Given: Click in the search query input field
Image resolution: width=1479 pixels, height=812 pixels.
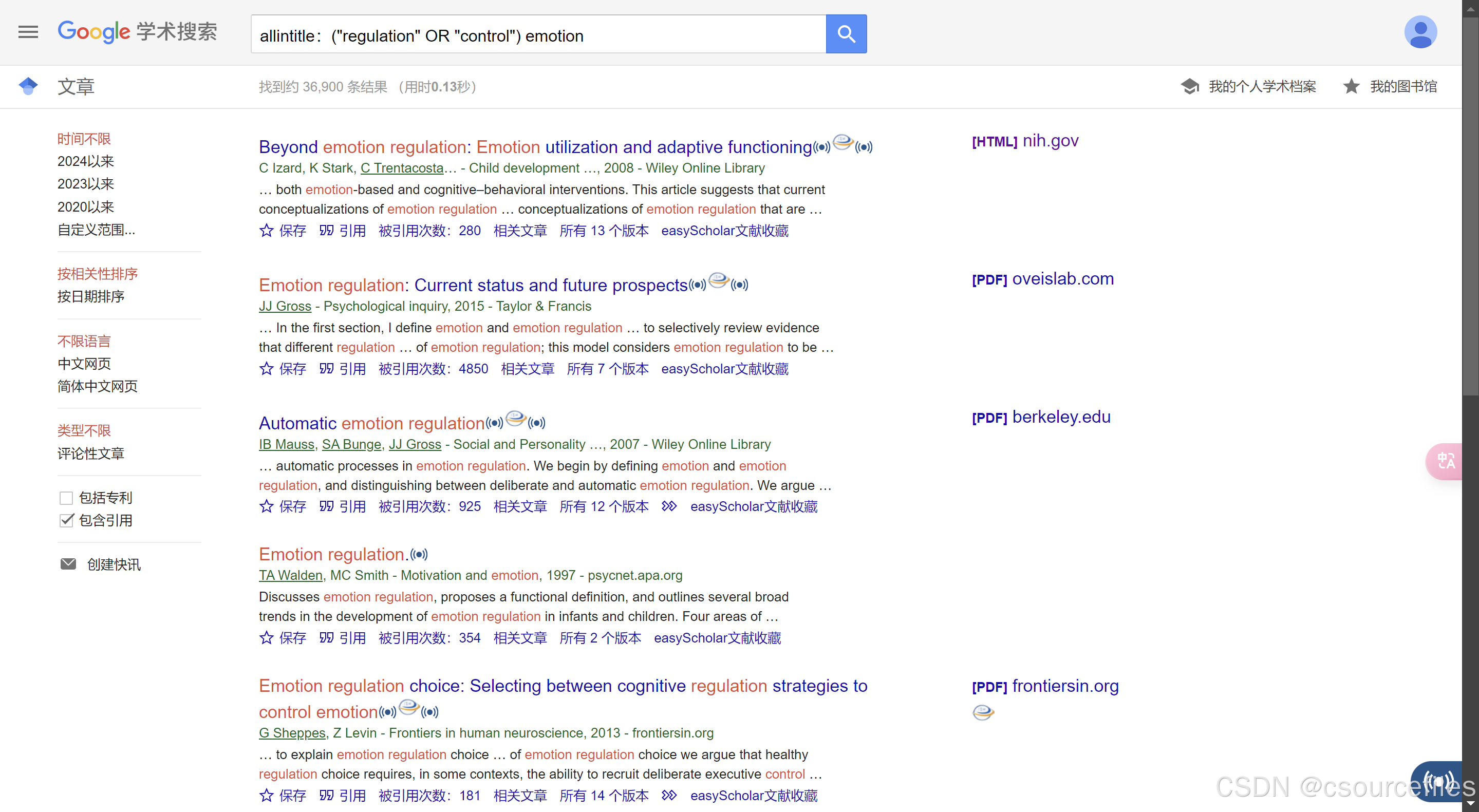Looking at the screenshot, I should pyautogui.click(x=537, y=35).
